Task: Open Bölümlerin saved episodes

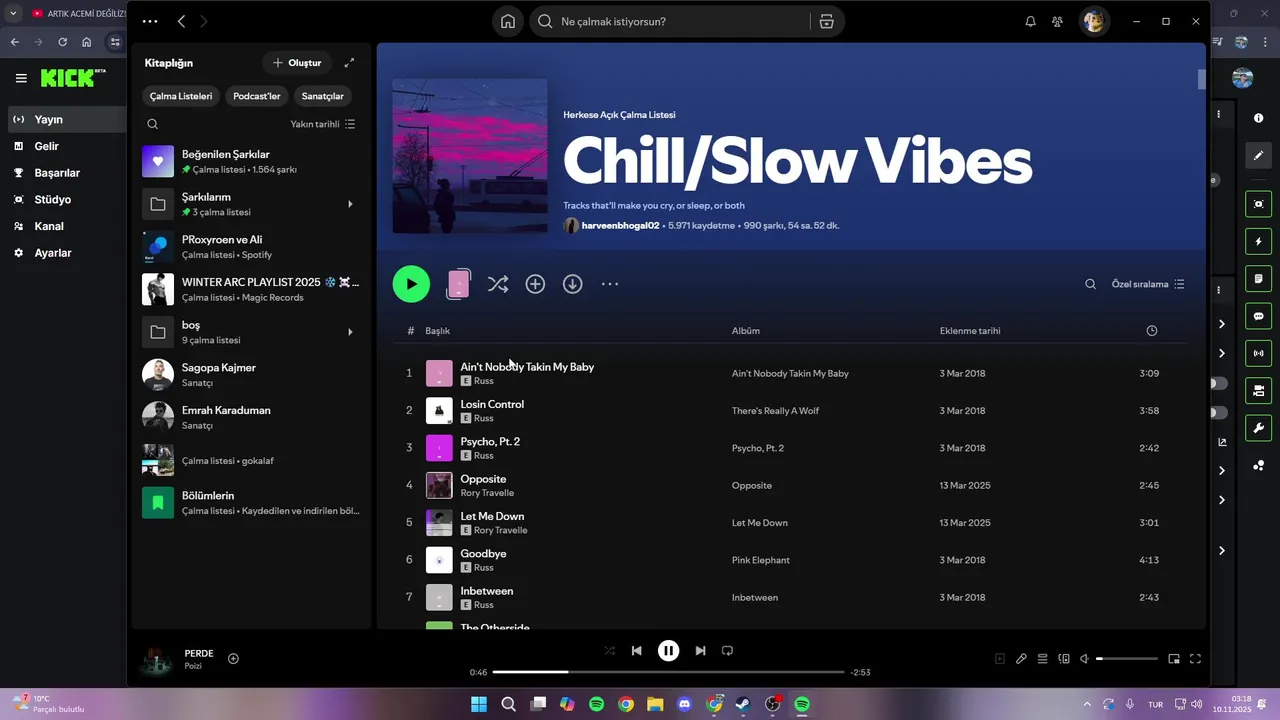Action: click(x=250, y=503)
